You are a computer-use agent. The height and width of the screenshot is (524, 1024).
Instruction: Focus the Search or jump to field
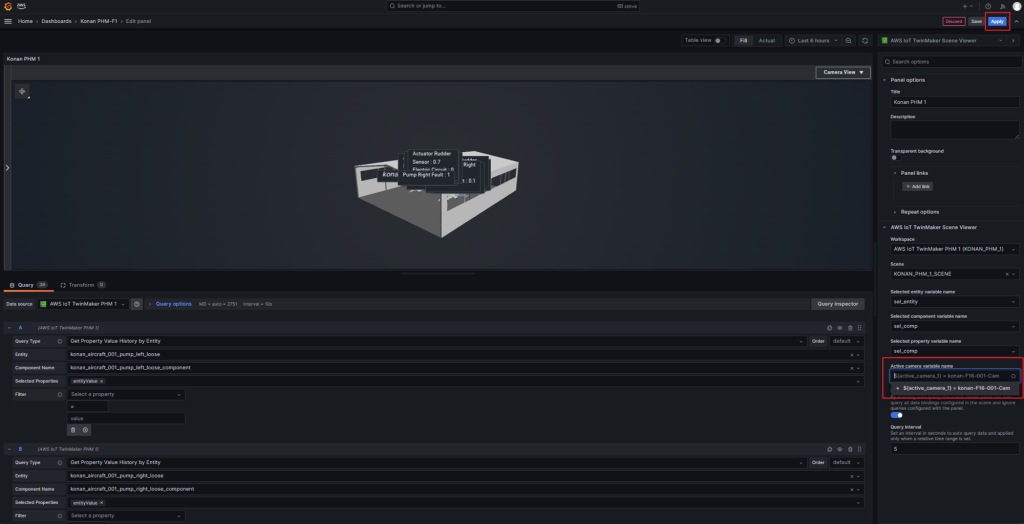click(513, 6)
